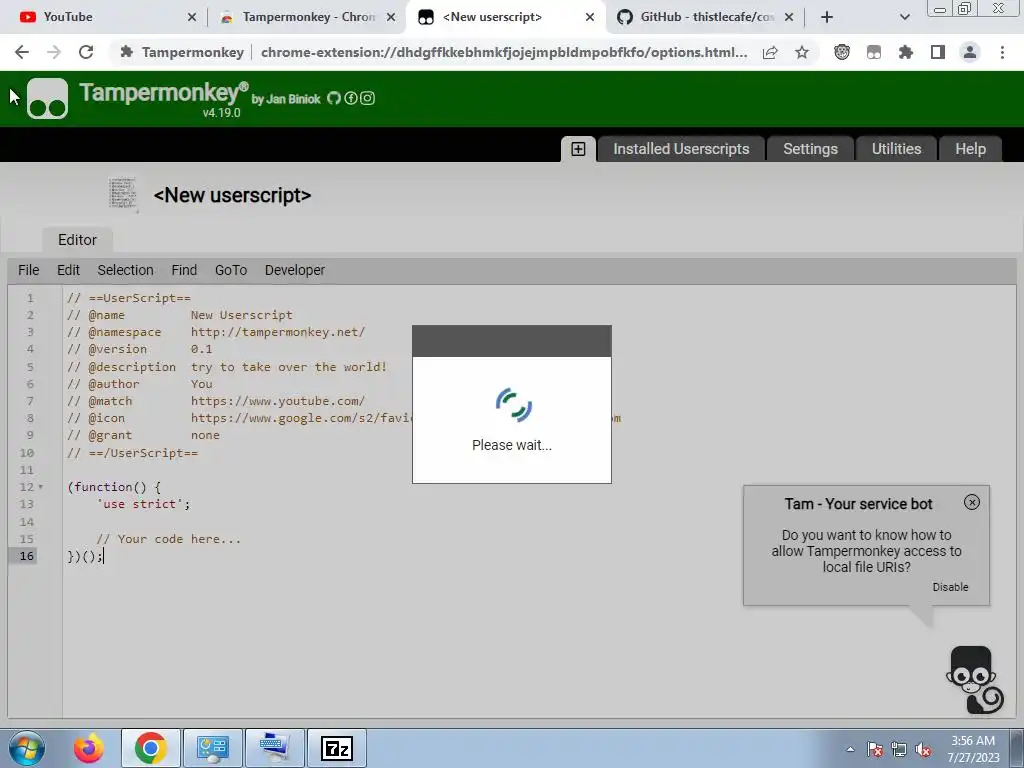Click the @description line text
The width and height of the screenshot is (1024, 768).
point(227,366)
